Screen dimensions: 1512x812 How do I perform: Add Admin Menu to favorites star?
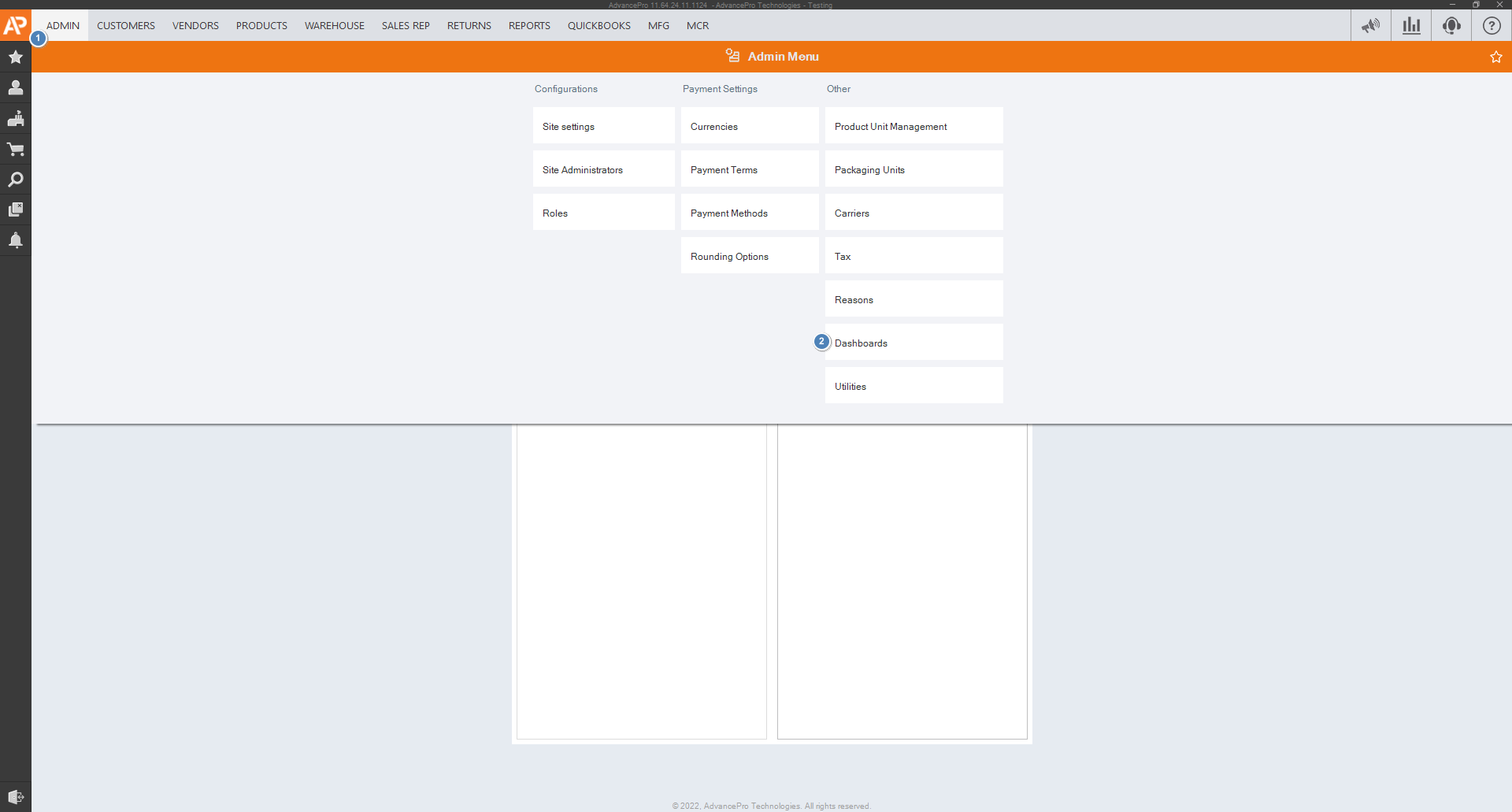coord(1495,57)
